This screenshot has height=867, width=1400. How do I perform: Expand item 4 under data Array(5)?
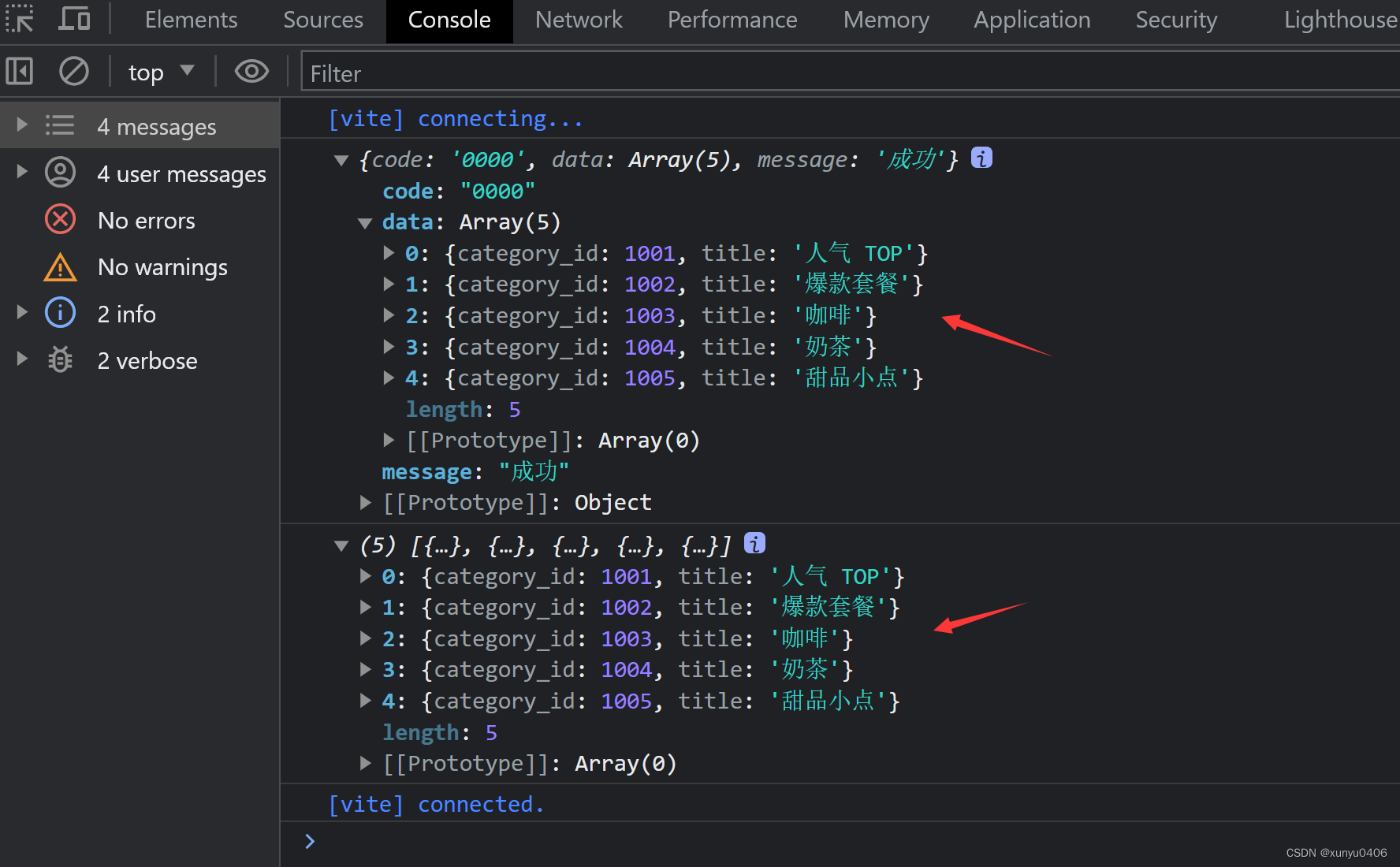tap(389, 378)
